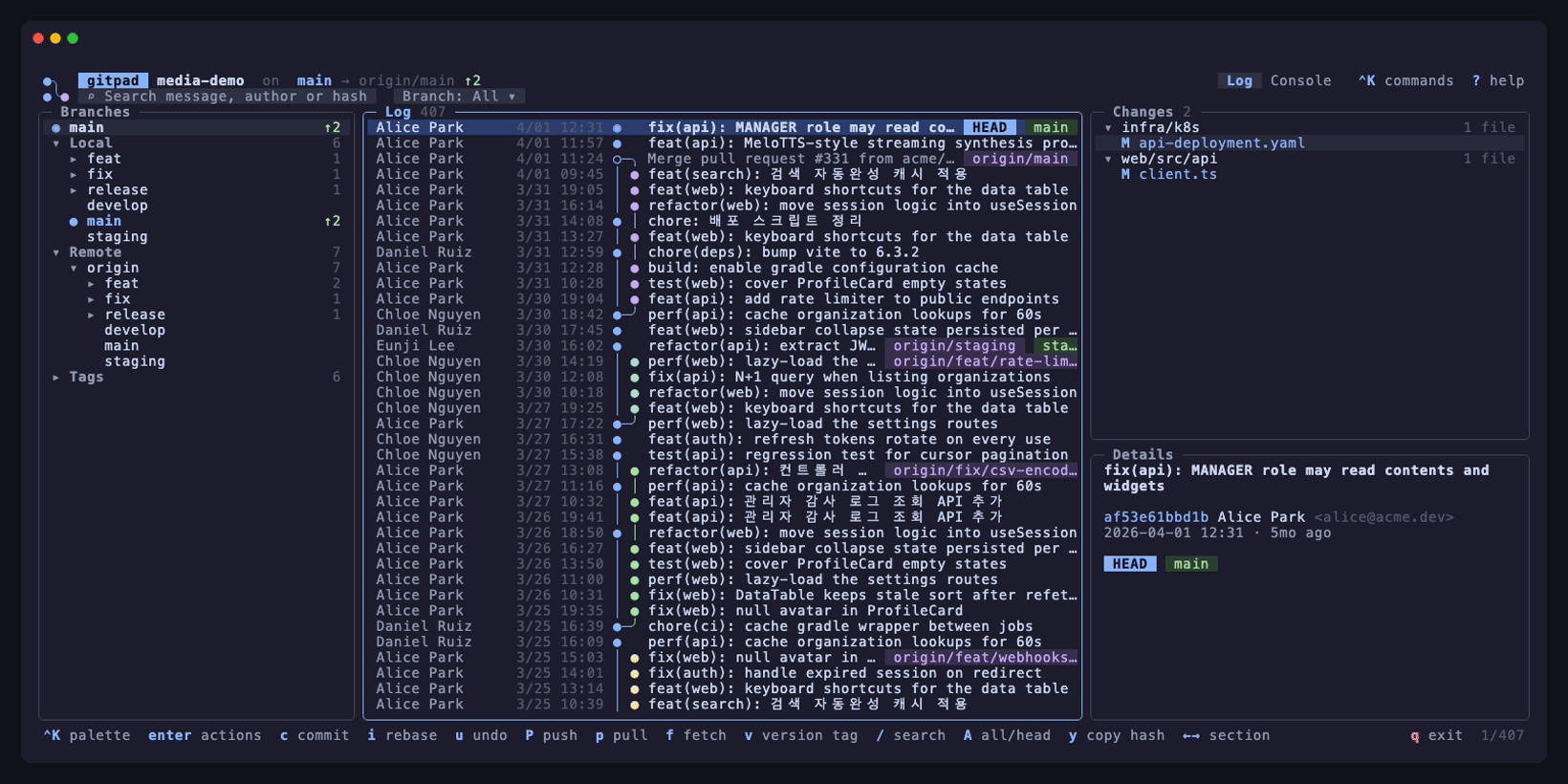Click the q exit shortcut

(1436, 735)
